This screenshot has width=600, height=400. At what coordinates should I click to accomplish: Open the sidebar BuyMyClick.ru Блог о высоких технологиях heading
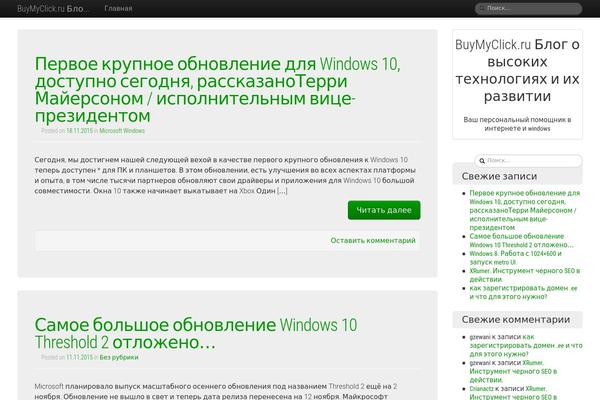pos(517,70)
